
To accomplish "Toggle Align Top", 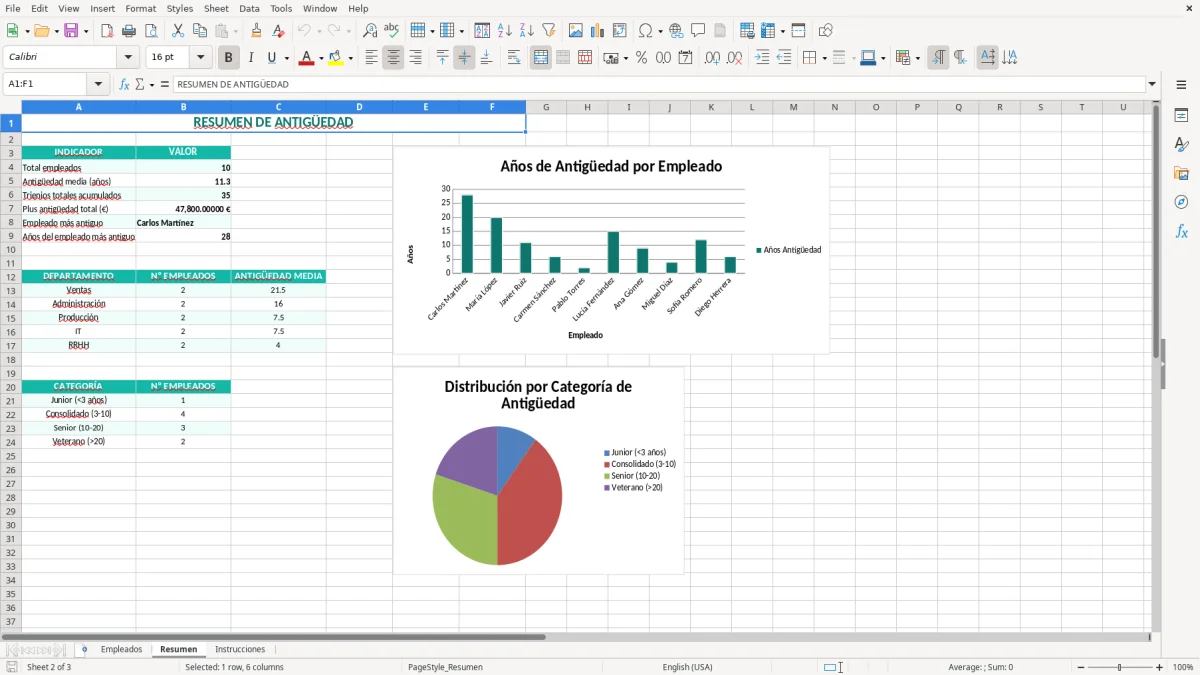I will coord(442,58).
